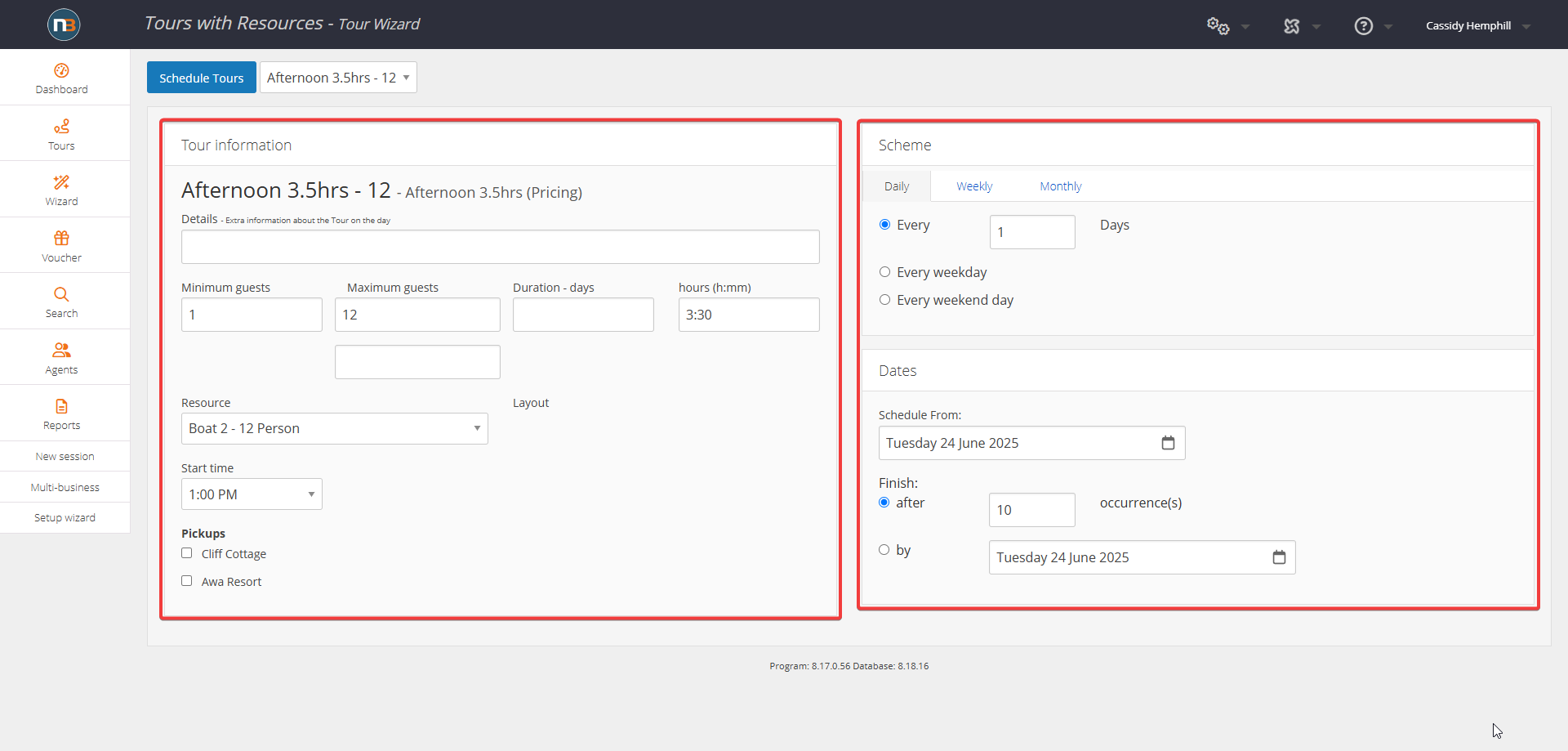The image size is (1568, 751).
Task: Open Setup wizard link
Action: tap(65, 517)
